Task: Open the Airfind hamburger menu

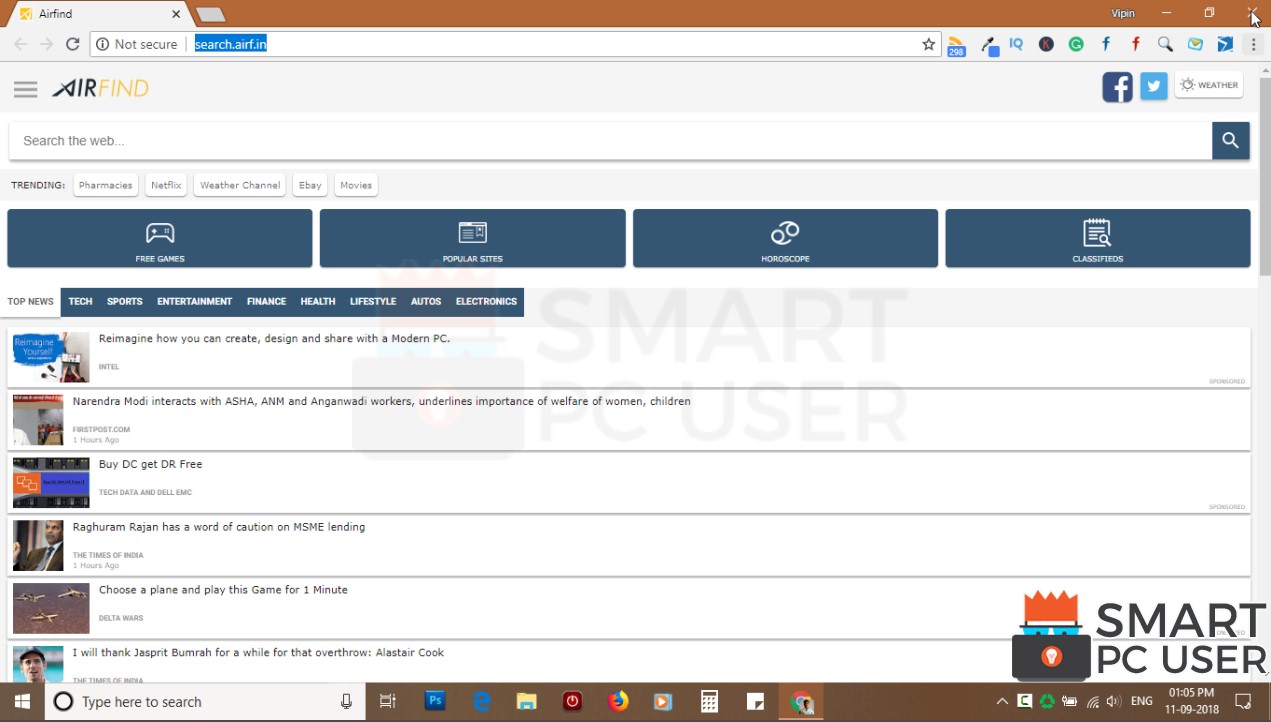Action: click(25, 89)
